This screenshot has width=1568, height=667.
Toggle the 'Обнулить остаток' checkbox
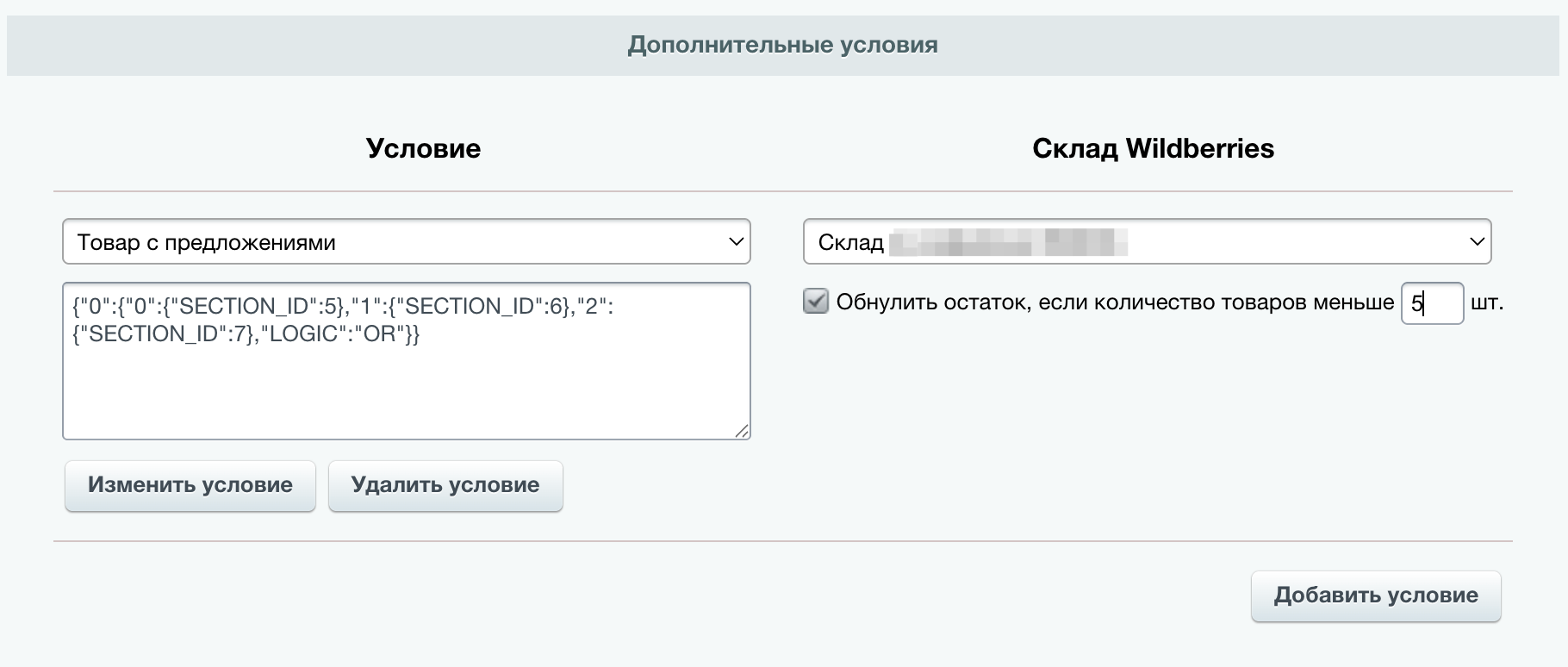pos(815,302)
